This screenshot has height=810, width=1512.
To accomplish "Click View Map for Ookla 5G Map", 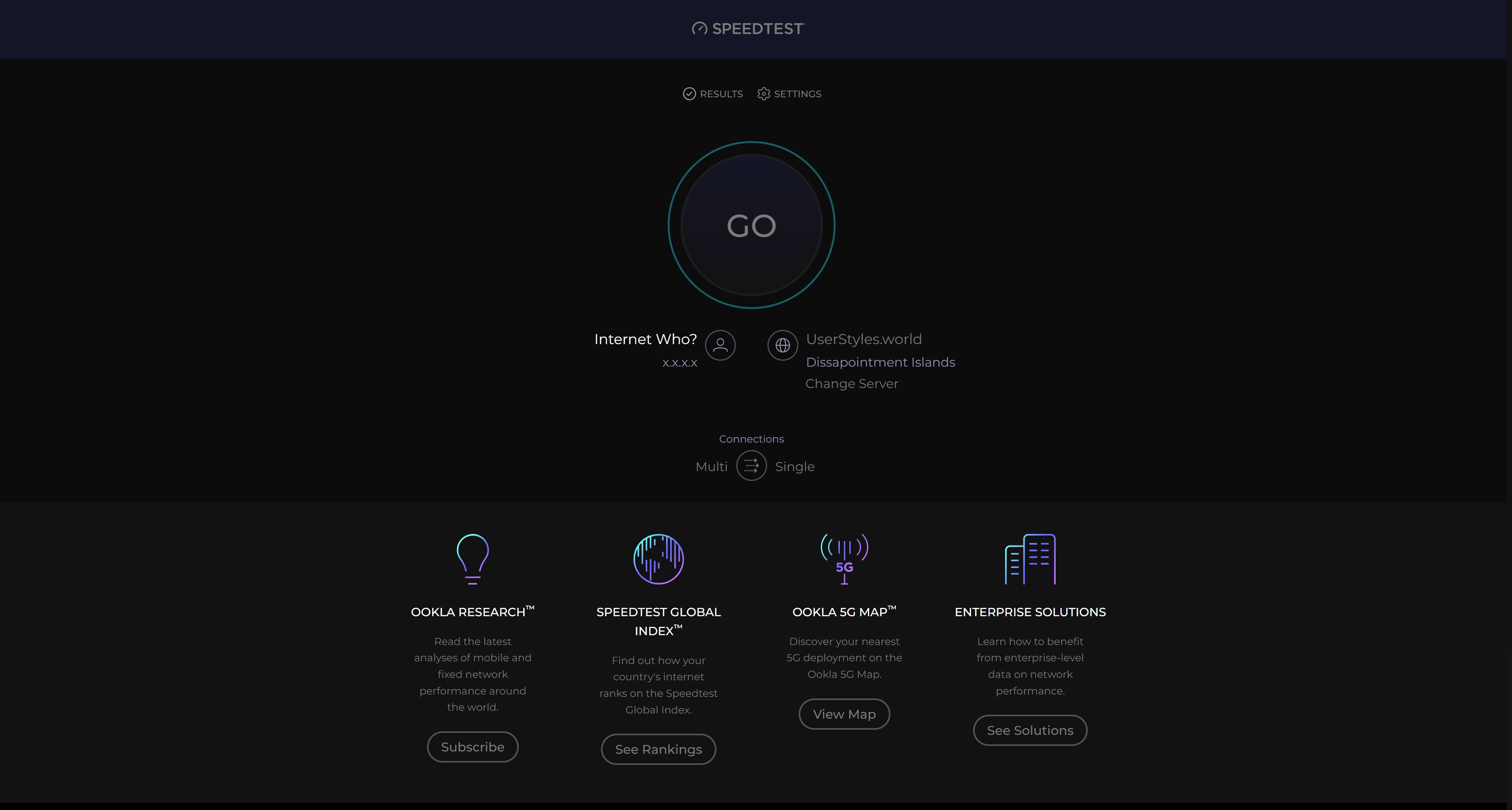I will click(844, 713).
